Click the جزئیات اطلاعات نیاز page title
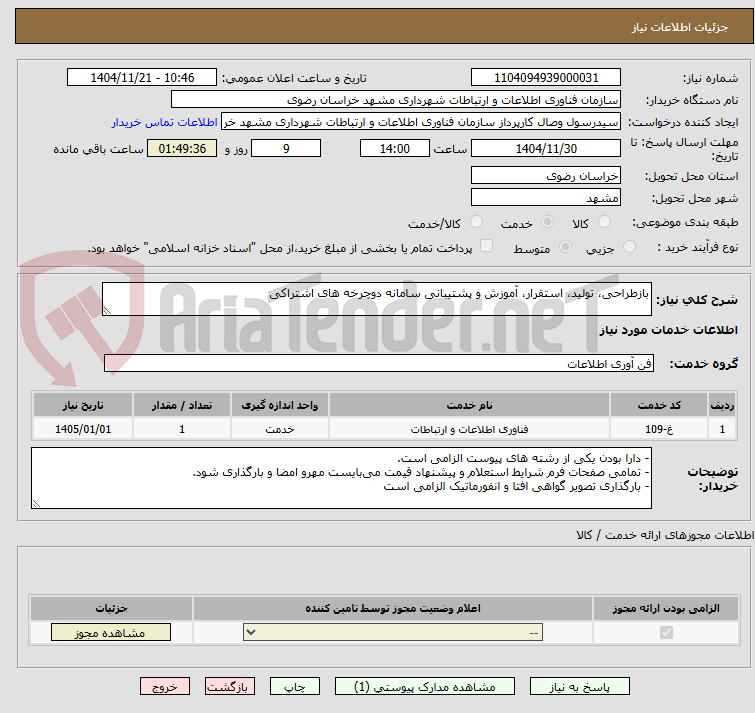 point(680,27)
